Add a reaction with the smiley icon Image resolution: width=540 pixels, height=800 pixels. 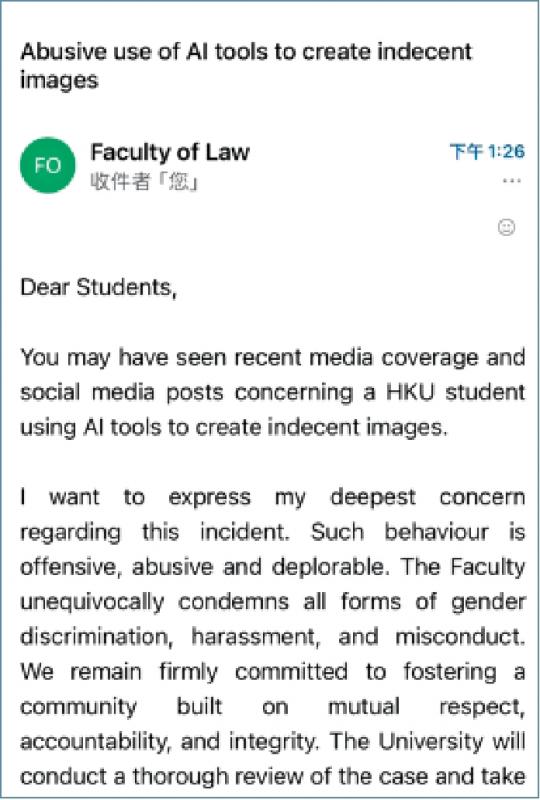[x=506, y=227]
